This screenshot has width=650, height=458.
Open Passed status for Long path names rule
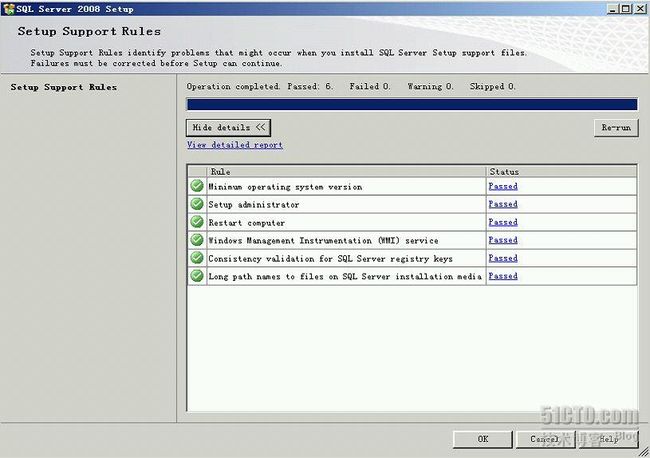[x=503, y=276]
